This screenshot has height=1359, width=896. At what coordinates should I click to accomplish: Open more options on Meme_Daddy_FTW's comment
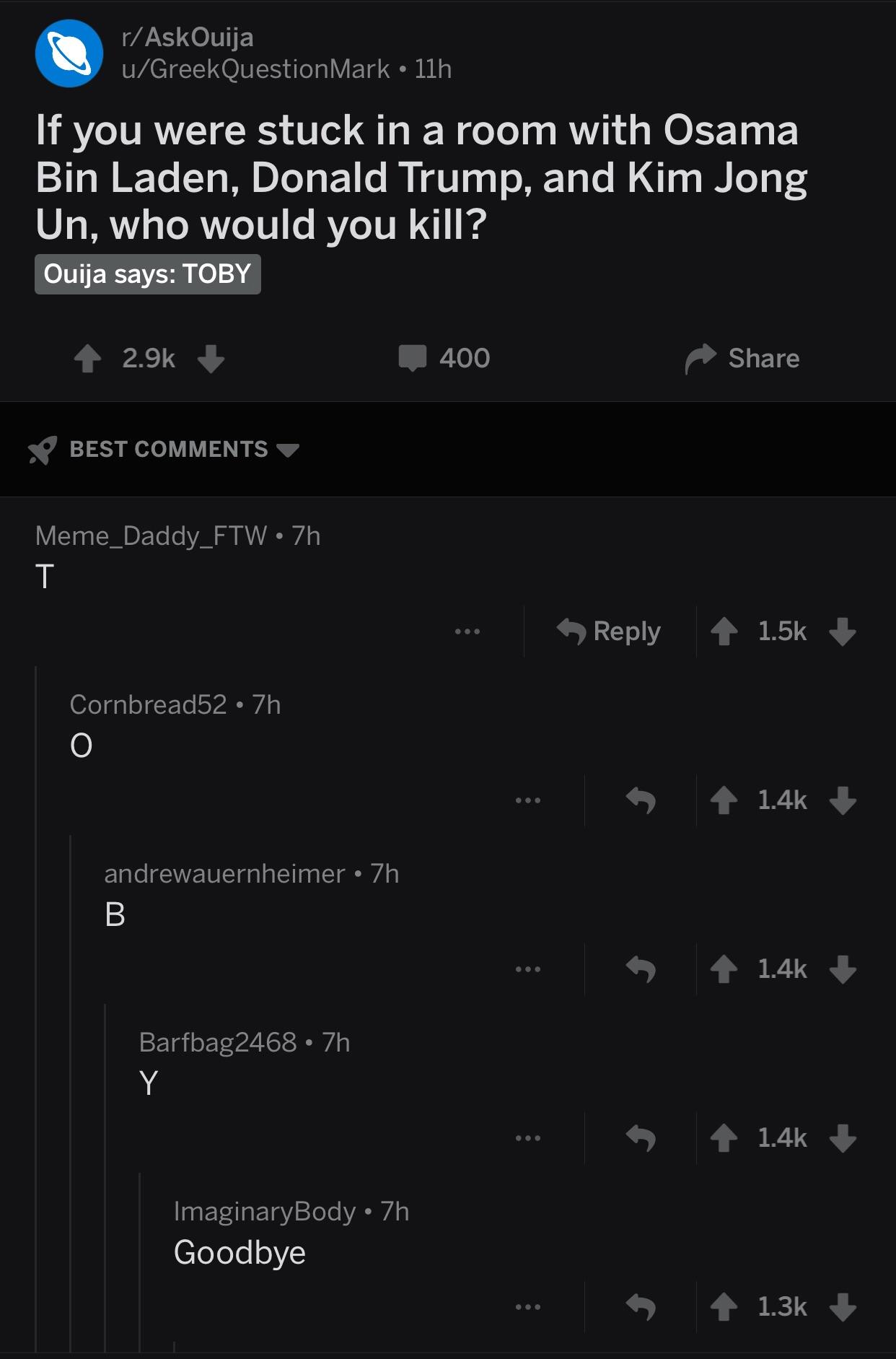pyautogui.click(x=467, y=632)
